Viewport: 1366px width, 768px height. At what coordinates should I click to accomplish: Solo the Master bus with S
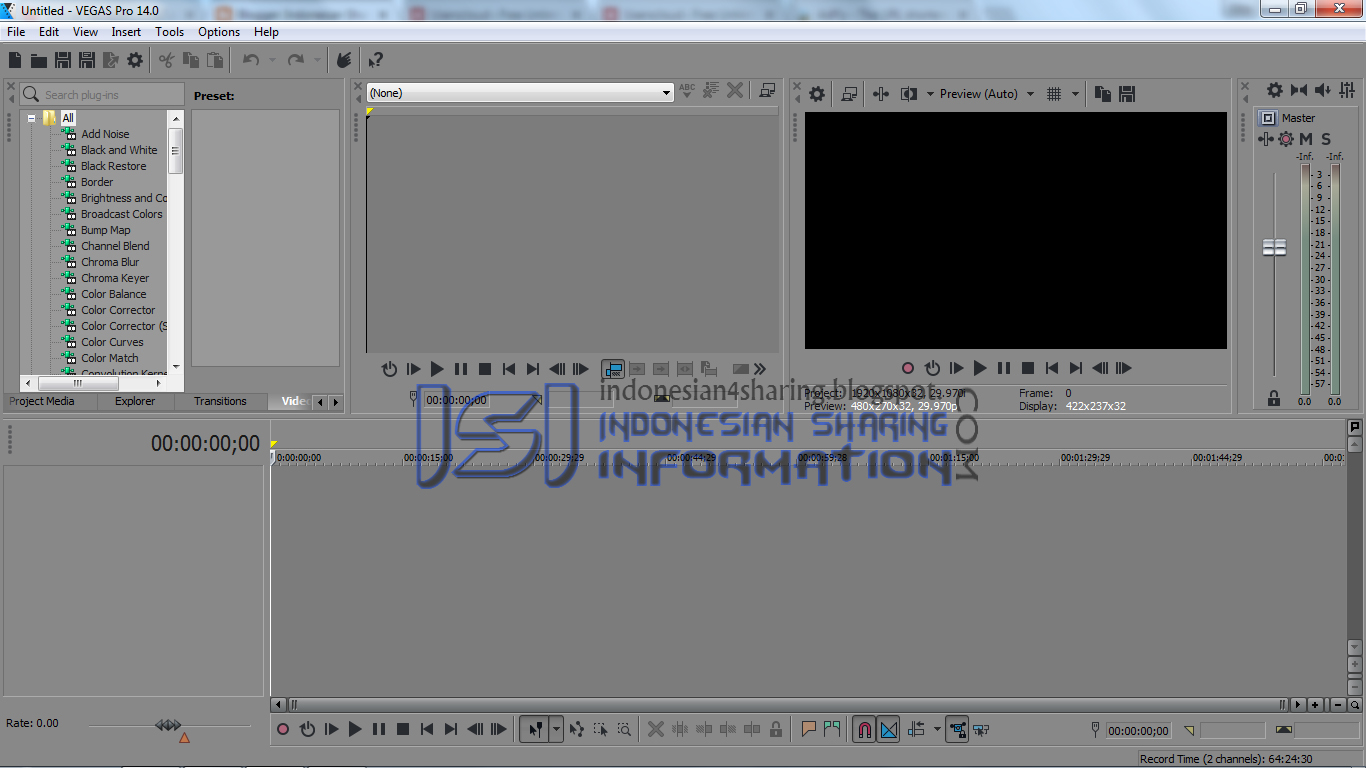[x=1326, y=139]
